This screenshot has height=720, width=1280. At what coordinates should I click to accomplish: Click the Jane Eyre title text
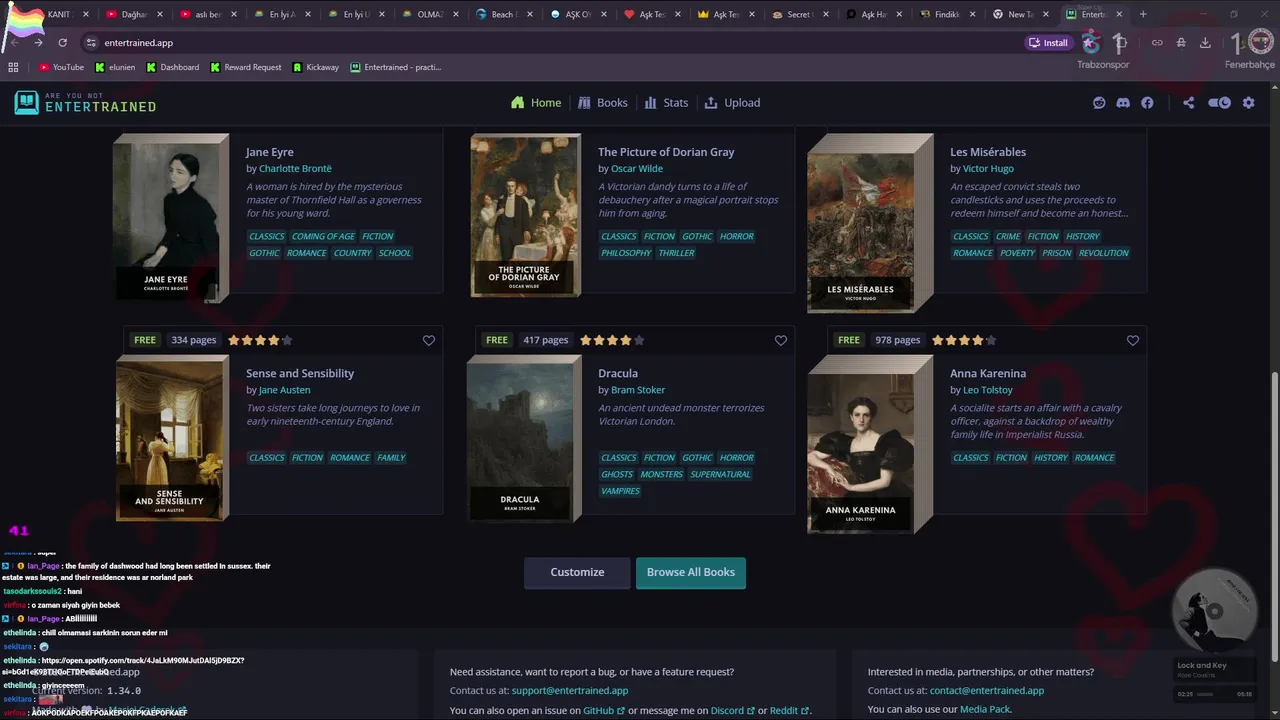(270, 152)
